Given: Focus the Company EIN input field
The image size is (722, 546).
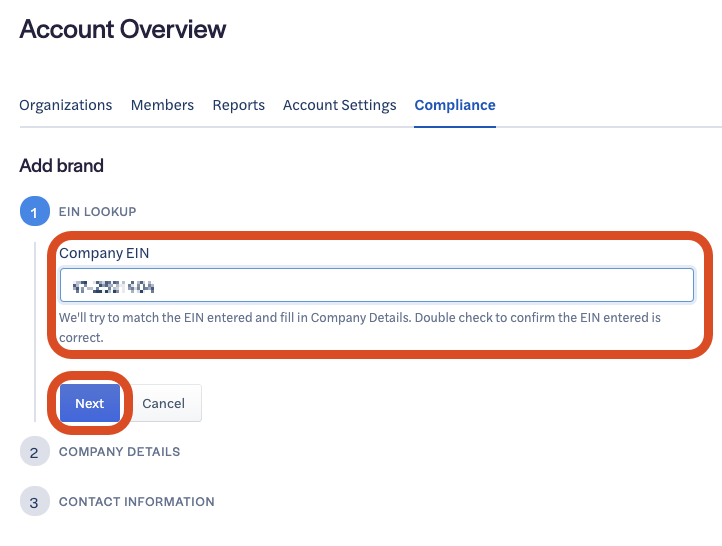Looking at the screenshot, I should (x=376, y=285).
